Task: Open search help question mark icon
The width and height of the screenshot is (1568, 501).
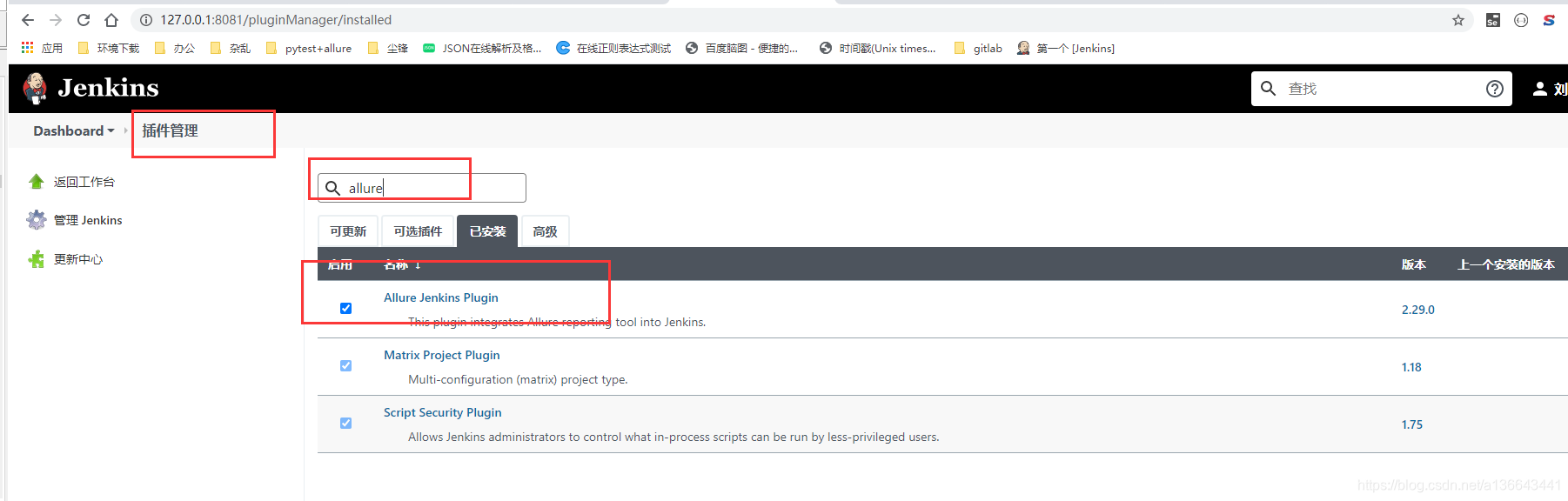Action: click(x=1495, y=89)
